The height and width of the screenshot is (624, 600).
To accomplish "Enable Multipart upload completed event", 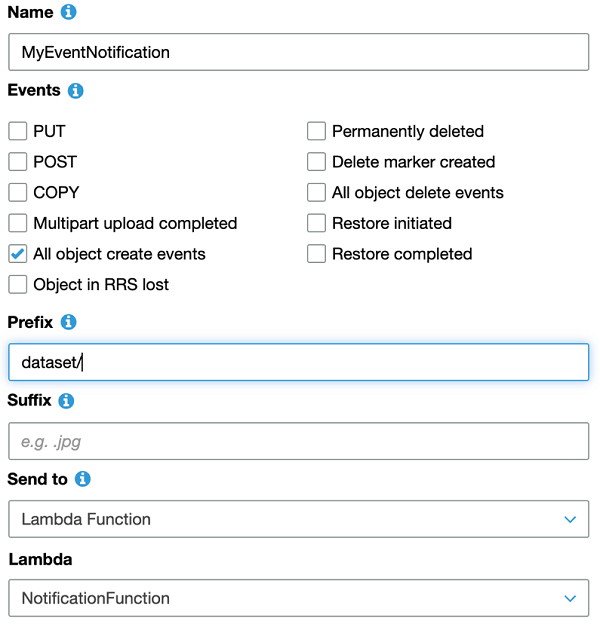I will point(17,223).
